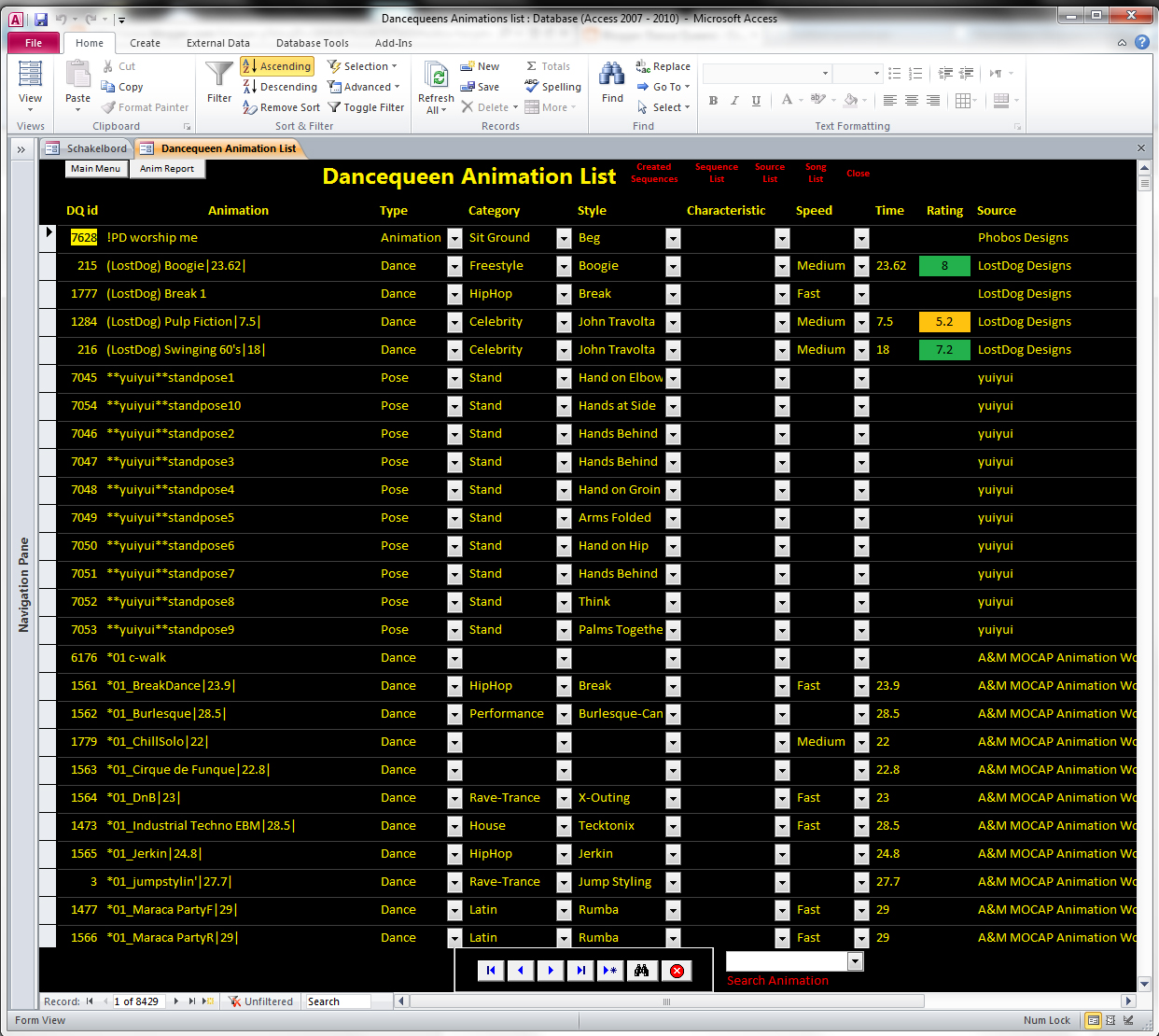Switch to Form View icon in status bar
Screen dimensions: 1159x1036
(1093, 1020)
